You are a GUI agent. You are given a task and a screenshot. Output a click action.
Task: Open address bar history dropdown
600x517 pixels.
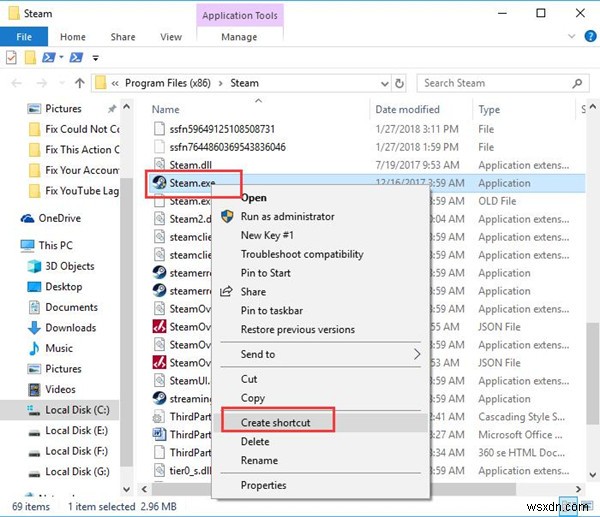pyautogui.click(x=385, y=83)
